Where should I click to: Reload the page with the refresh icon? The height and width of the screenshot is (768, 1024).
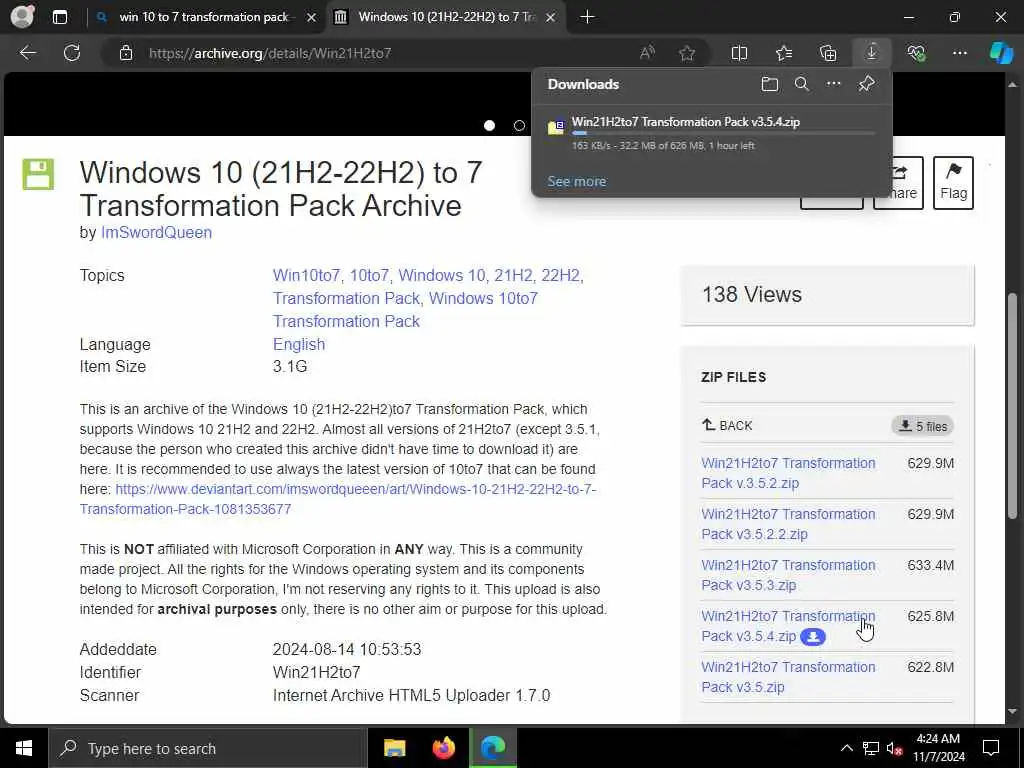click(72, 53)
